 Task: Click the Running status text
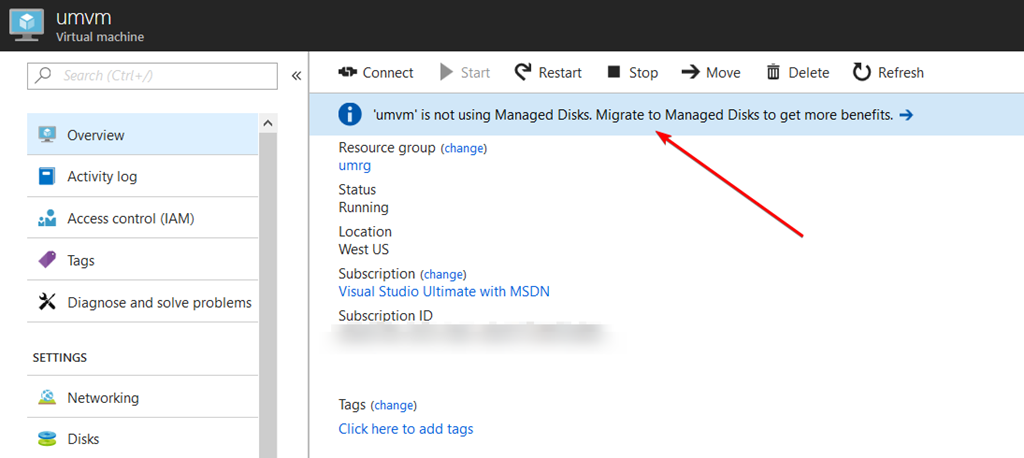pos(363,208)
